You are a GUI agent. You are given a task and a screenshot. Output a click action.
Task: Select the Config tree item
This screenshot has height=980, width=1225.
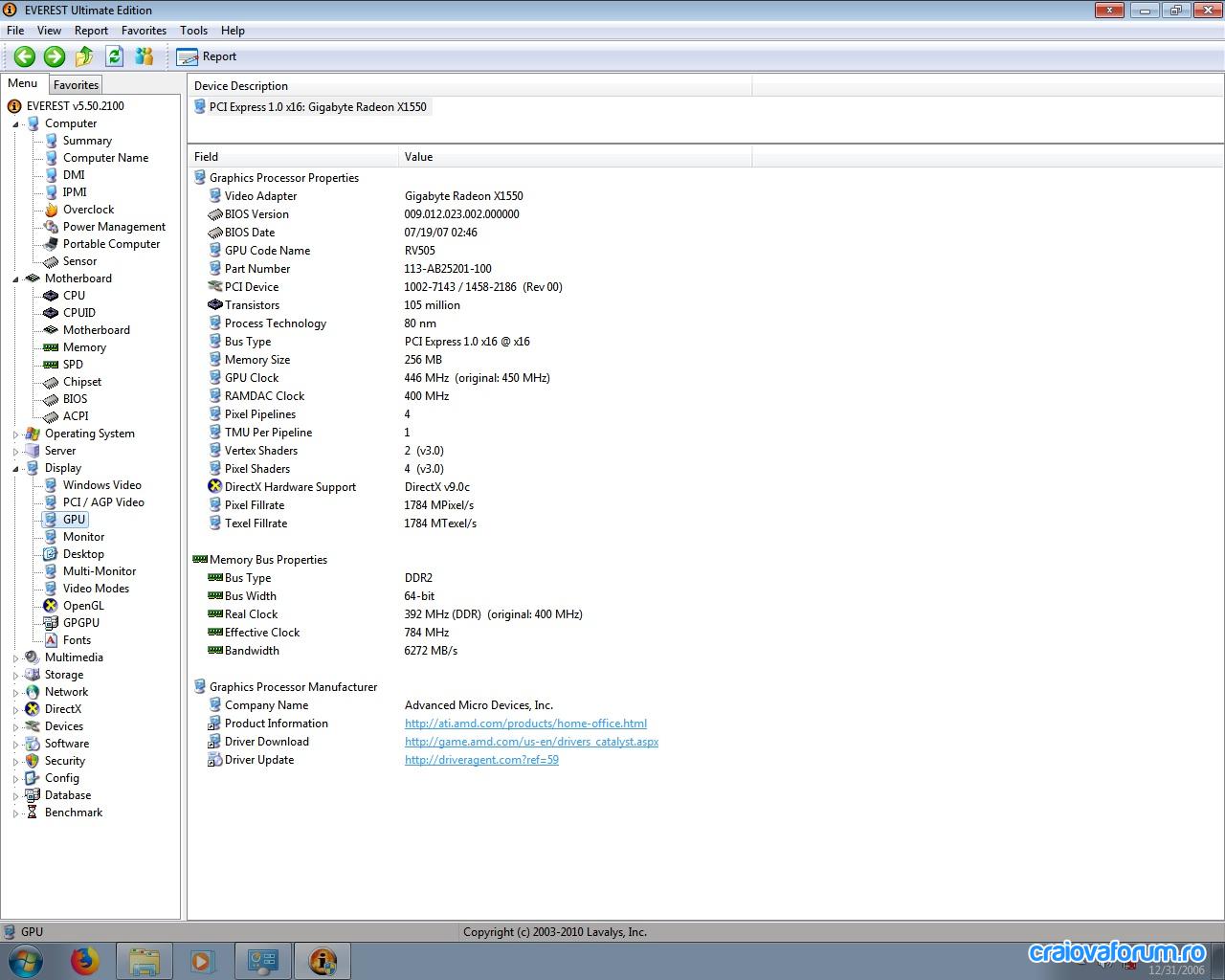point(62,778)
